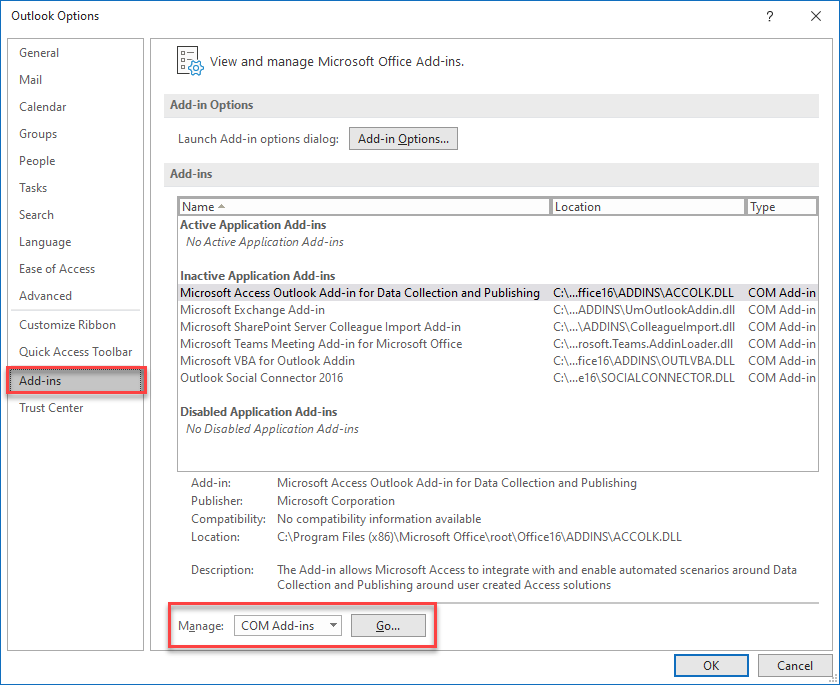Select the Microsoft Exchange Add-in row
Image resolution: width=840 pixels, height=685 pixels.
click(497, 310)
